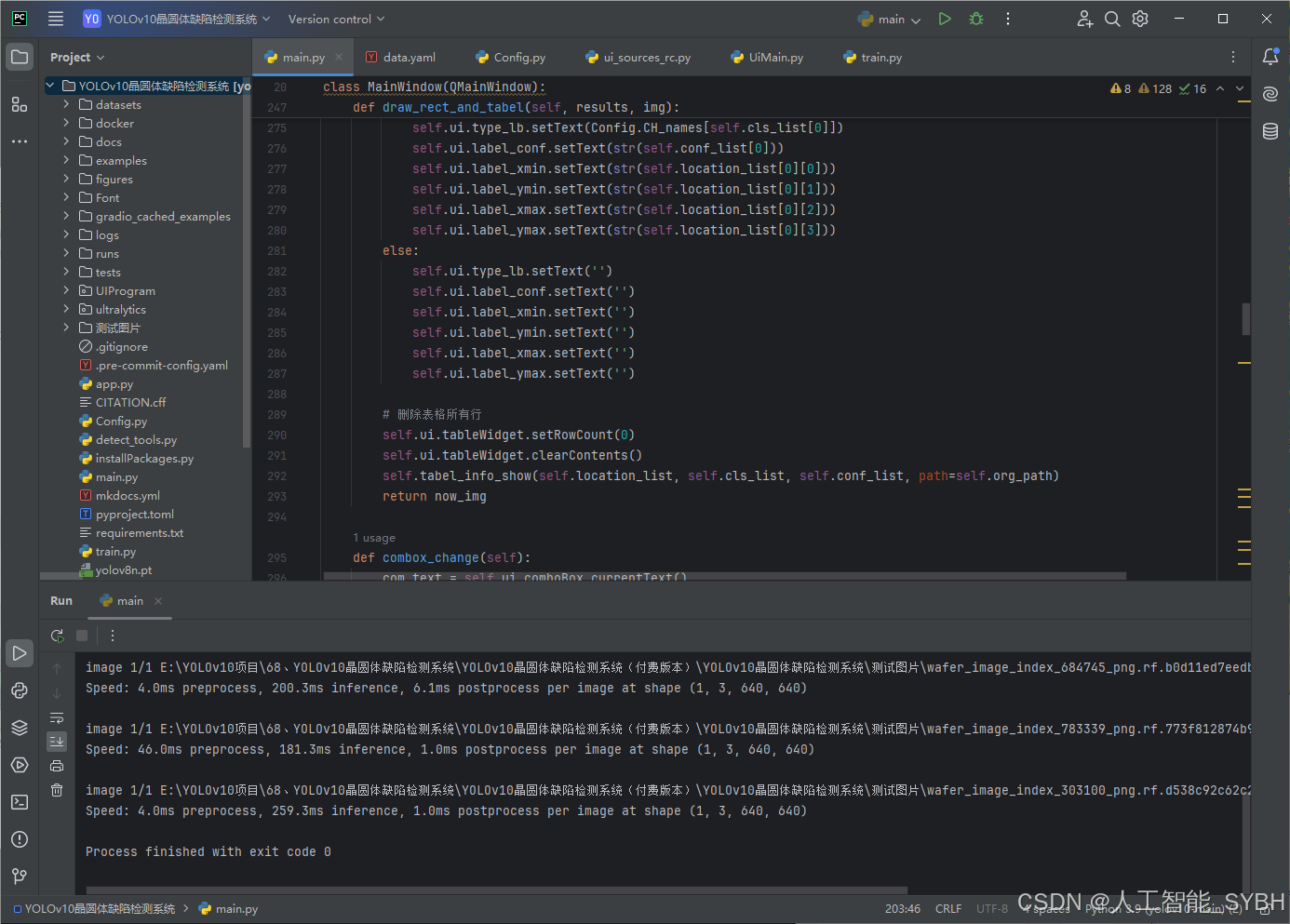The image size is (1290, 924).
Task: Open Run toolbar more options ellipsis
Action: 113,636
